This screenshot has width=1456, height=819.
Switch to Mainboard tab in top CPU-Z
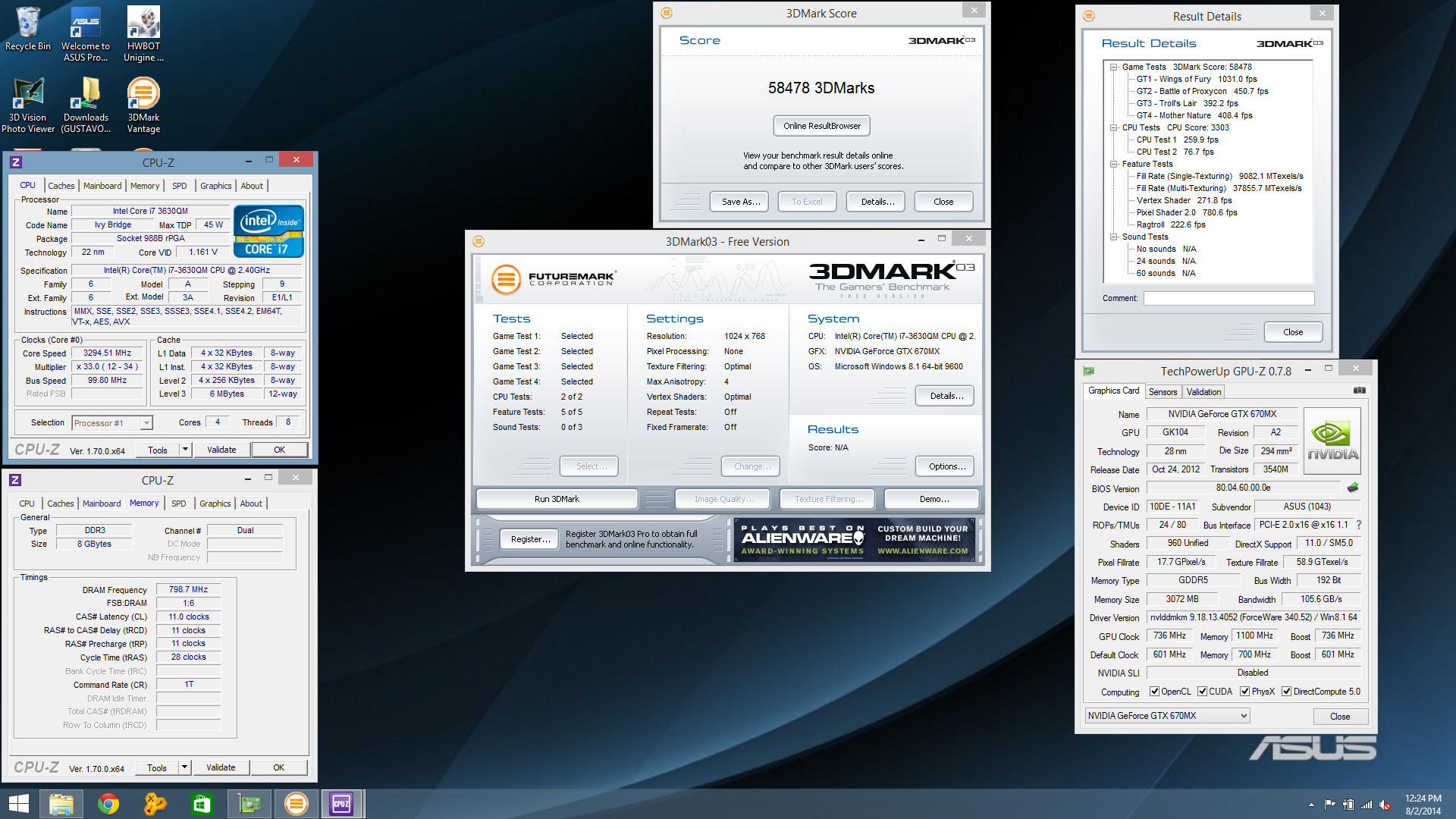click(102, 186)
